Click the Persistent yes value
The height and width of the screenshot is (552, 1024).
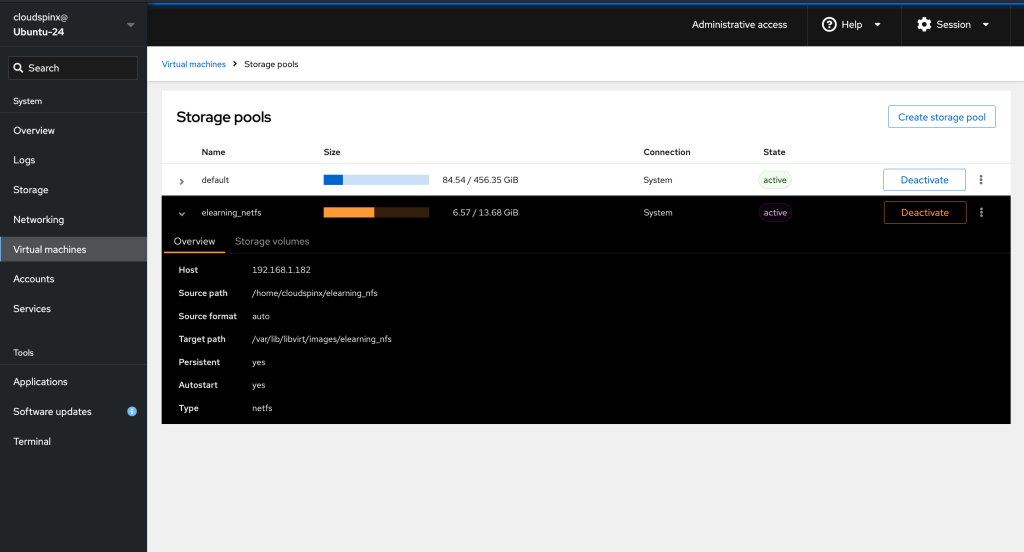coord(259,362)
